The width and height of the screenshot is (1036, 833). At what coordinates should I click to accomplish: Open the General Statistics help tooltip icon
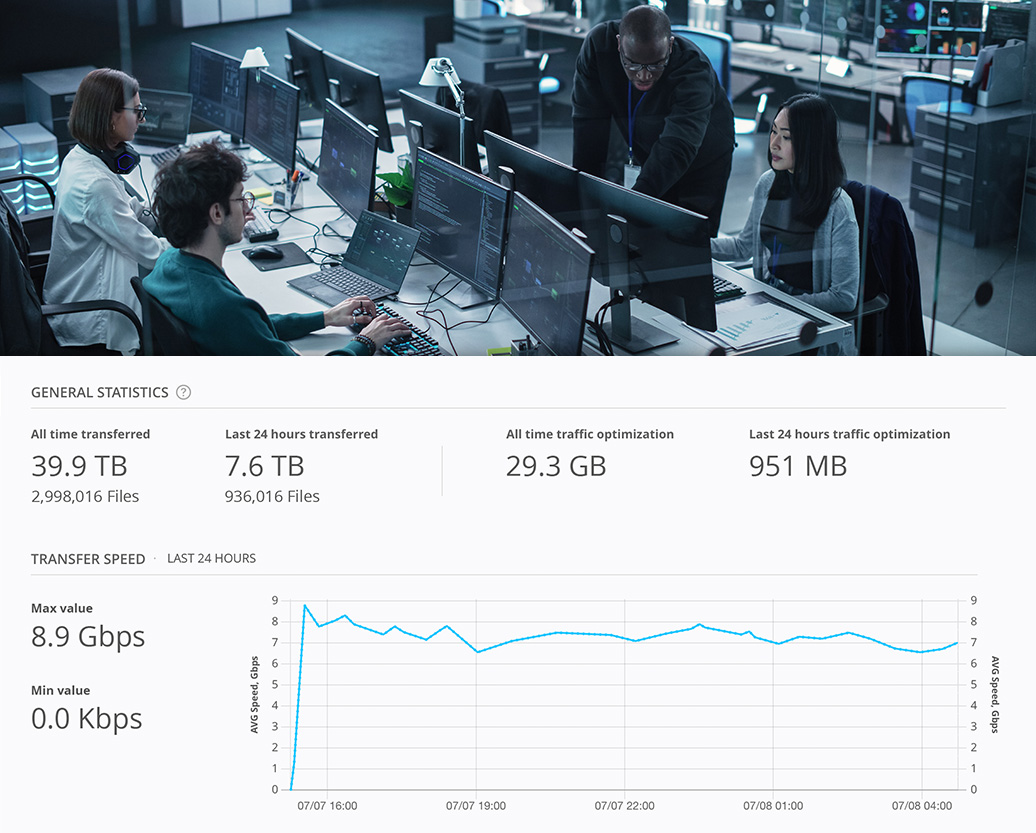183,392
